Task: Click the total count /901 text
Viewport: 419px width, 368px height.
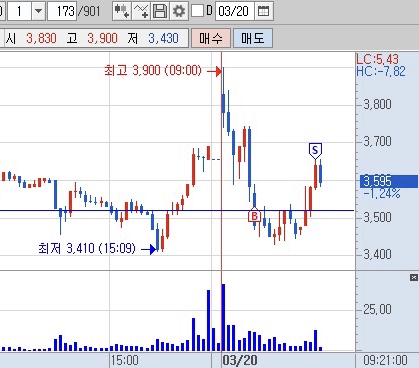Action: click(x=89, y=12)
